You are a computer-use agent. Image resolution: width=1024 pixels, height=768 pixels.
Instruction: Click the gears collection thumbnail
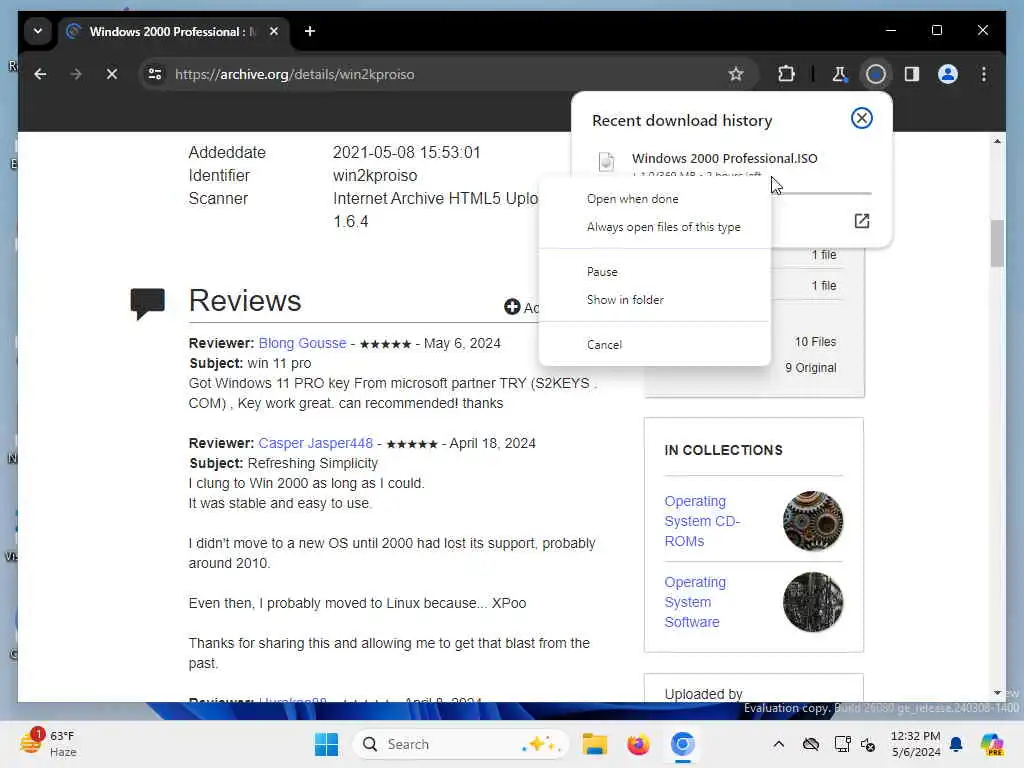click(x=812, y=521)
